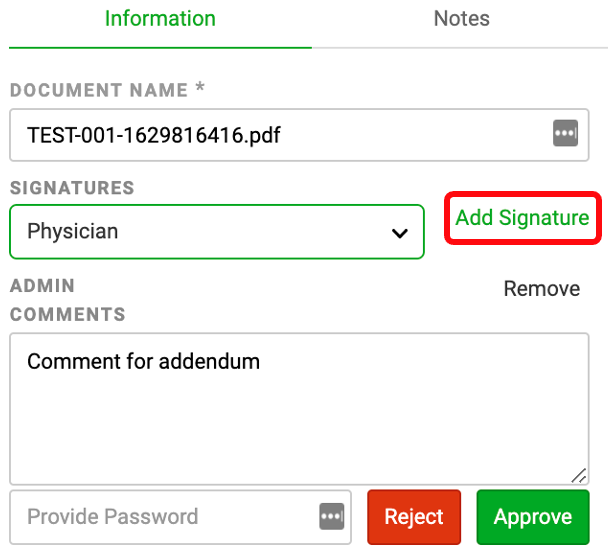Click the autofill icon in Document Name field
This screenshot has width=608, height=554.
(565, 133)
